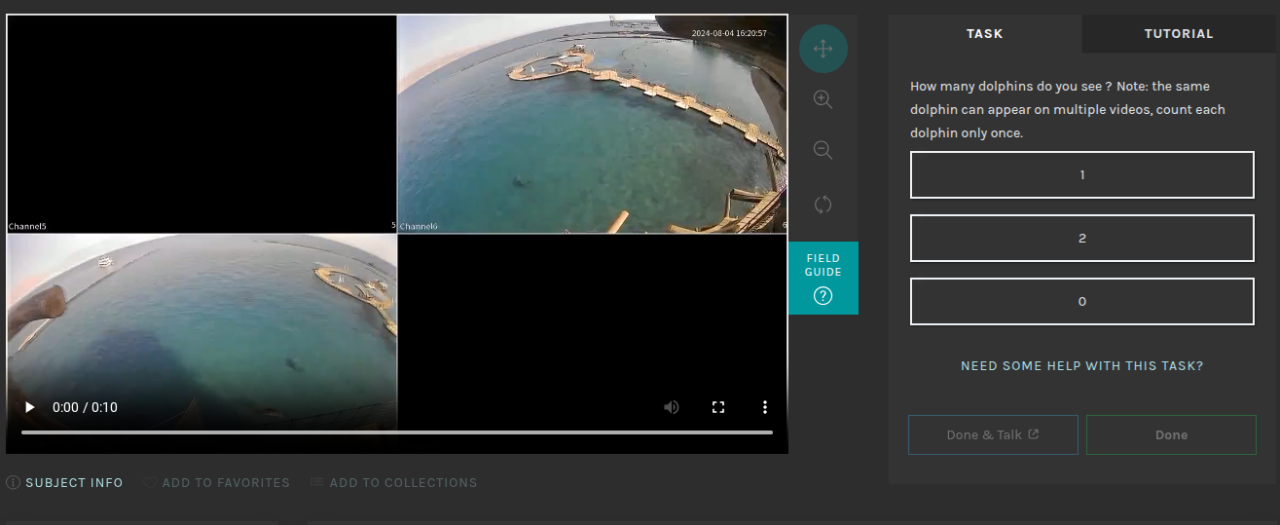Viewport: 1280px width, 525px height.
Task: Open Subject Info
Action: (x=65, y=483)
